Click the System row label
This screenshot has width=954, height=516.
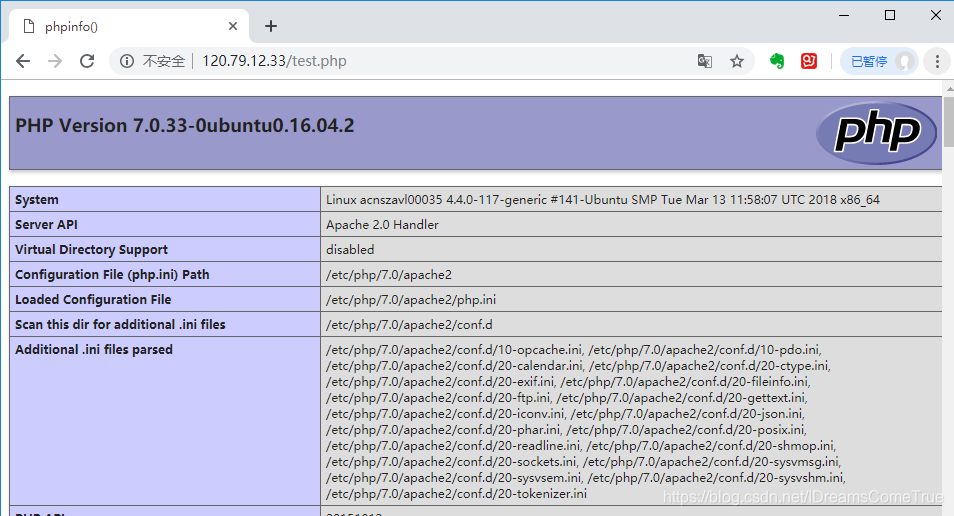(x=37, y=200)
